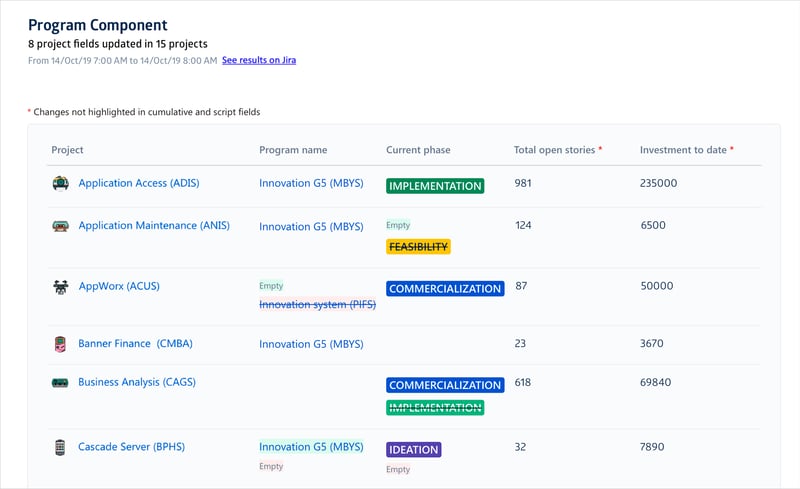Open Application Access (ADIS) project link
The width and height of the screenshot is (800, 489).
[x=139, y=183]
